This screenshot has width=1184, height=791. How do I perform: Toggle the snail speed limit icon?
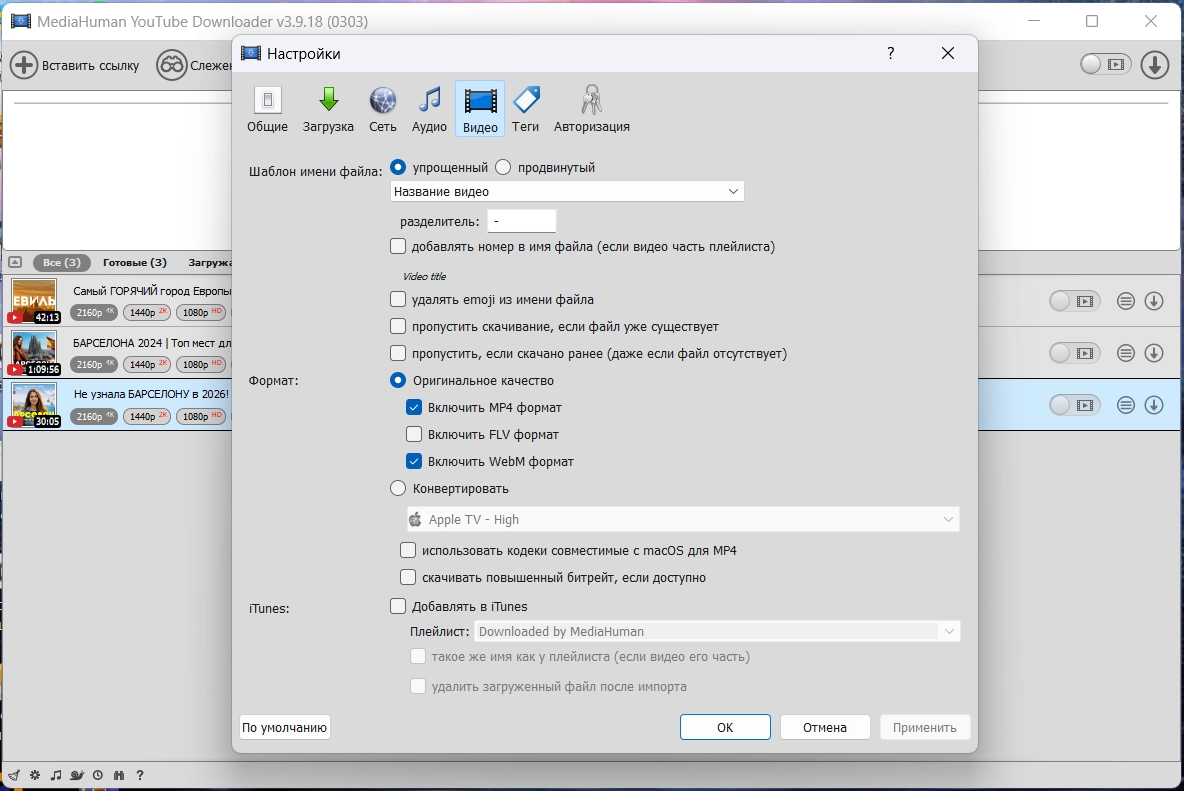tap(77, 775)
